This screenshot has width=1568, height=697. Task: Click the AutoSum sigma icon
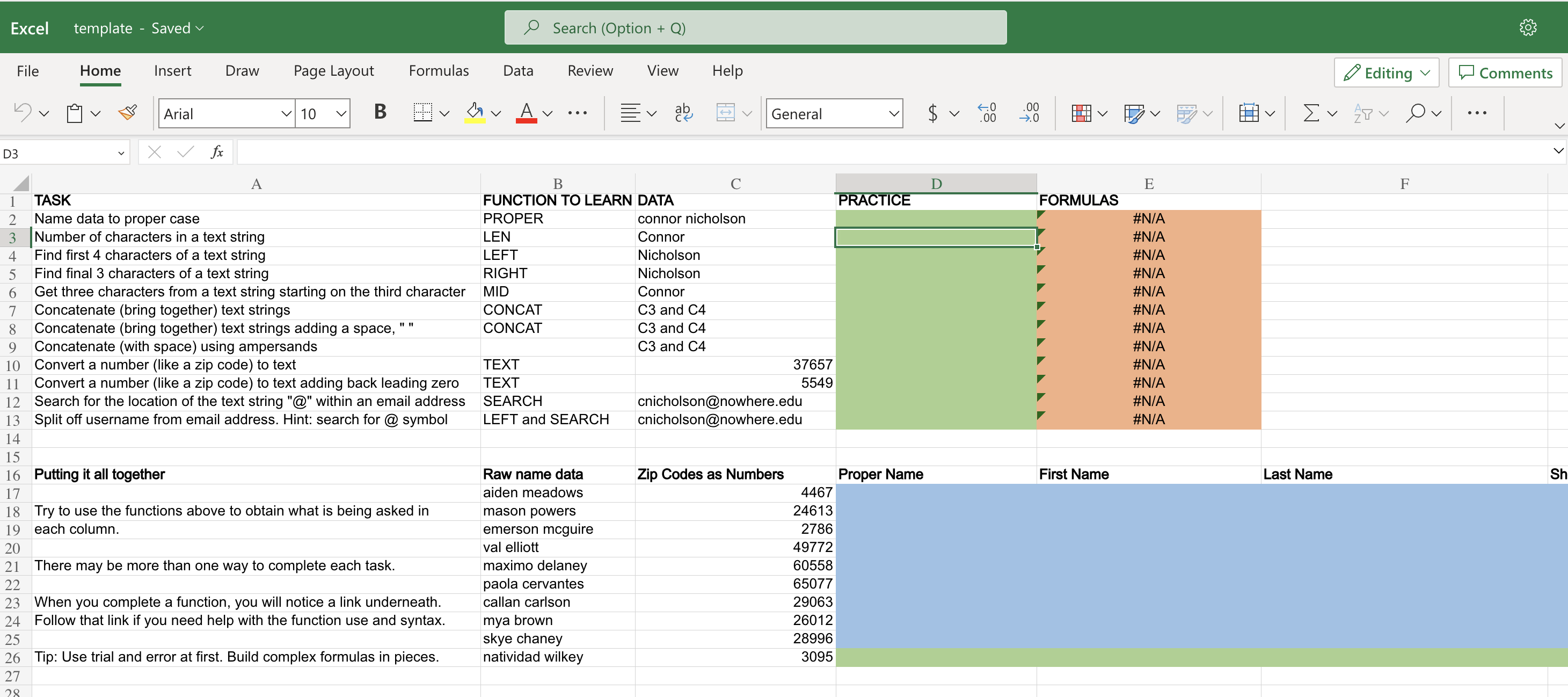1311,113
